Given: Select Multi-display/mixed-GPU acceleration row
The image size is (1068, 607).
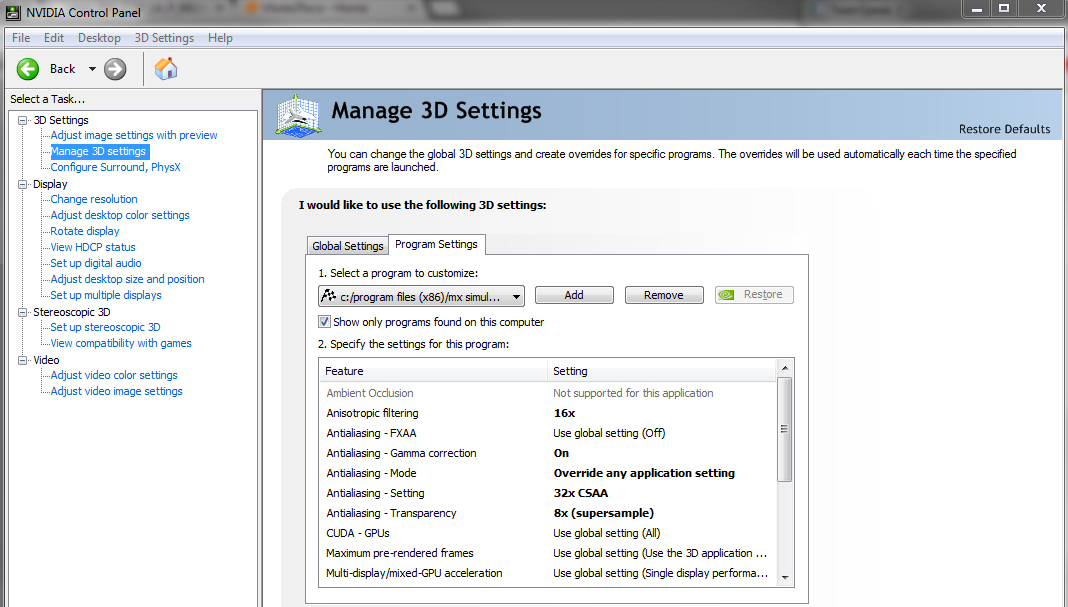Looking at the screenshot, I should (548, 573).
